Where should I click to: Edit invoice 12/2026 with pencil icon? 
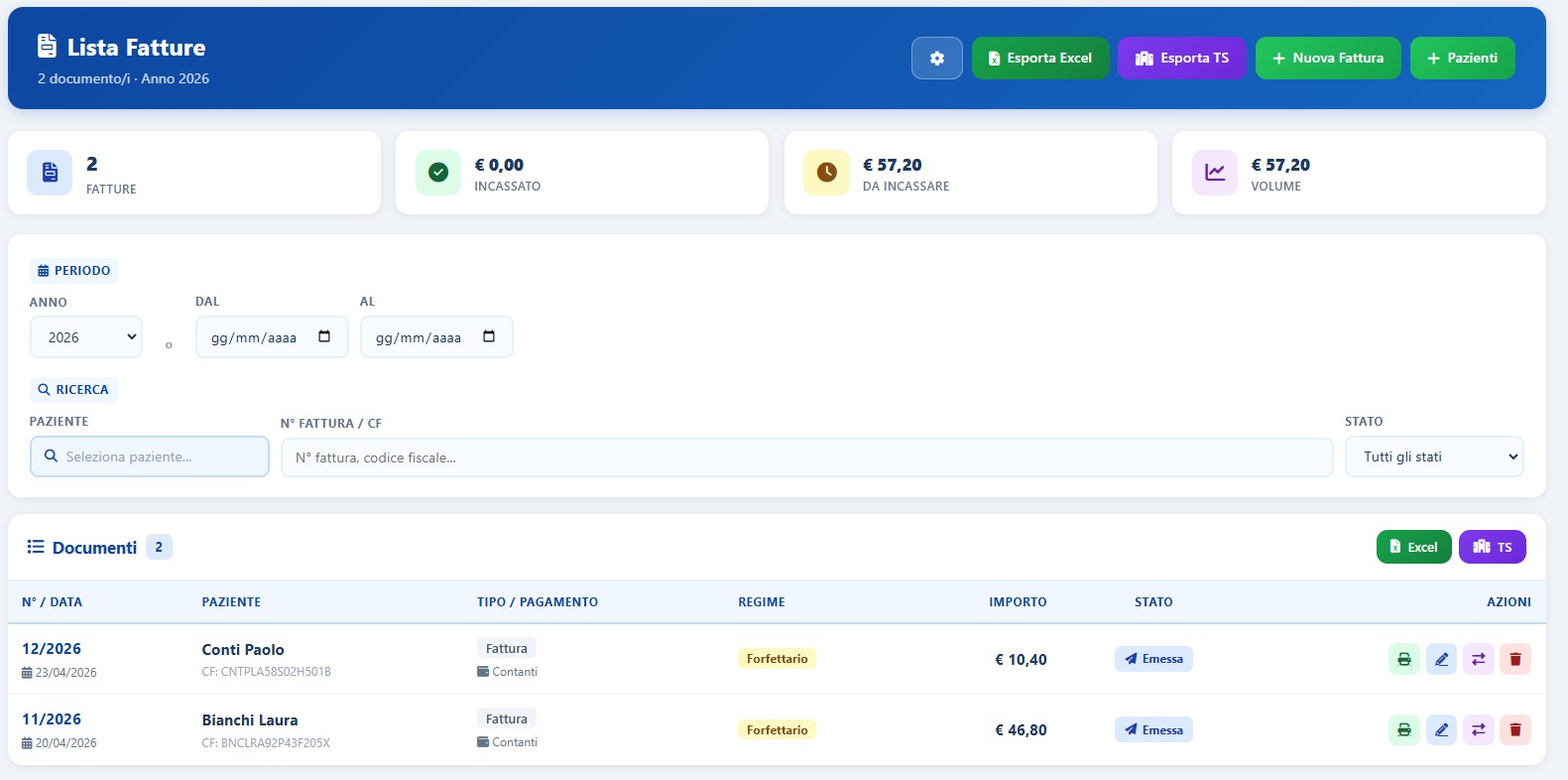[x=1441, y=659]
